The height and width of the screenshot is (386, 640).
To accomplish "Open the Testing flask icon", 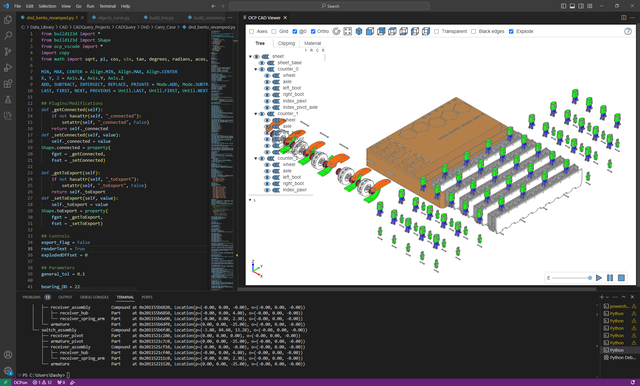I will point(8,100).
